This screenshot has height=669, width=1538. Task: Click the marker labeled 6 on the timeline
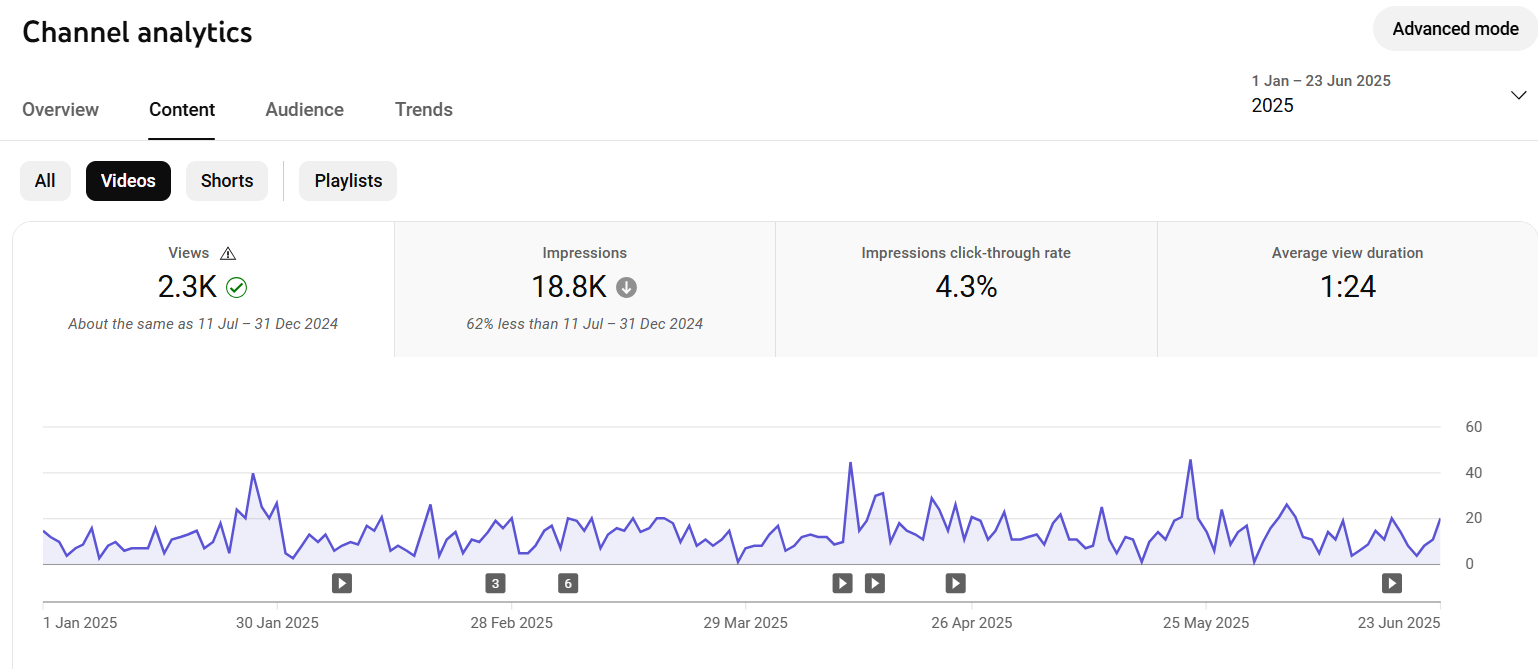(x=568, y=583)
